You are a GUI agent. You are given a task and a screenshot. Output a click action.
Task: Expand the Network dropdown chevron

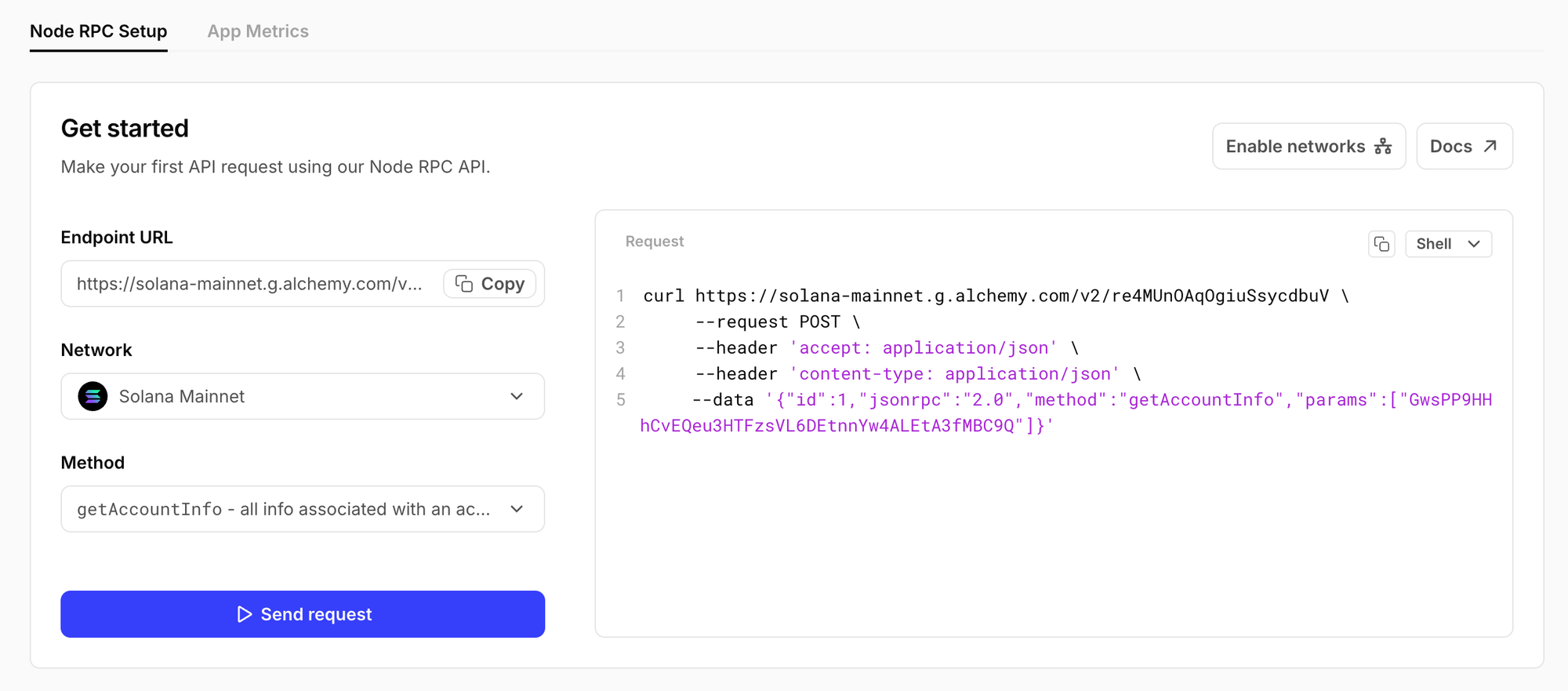tap(517, 397)
